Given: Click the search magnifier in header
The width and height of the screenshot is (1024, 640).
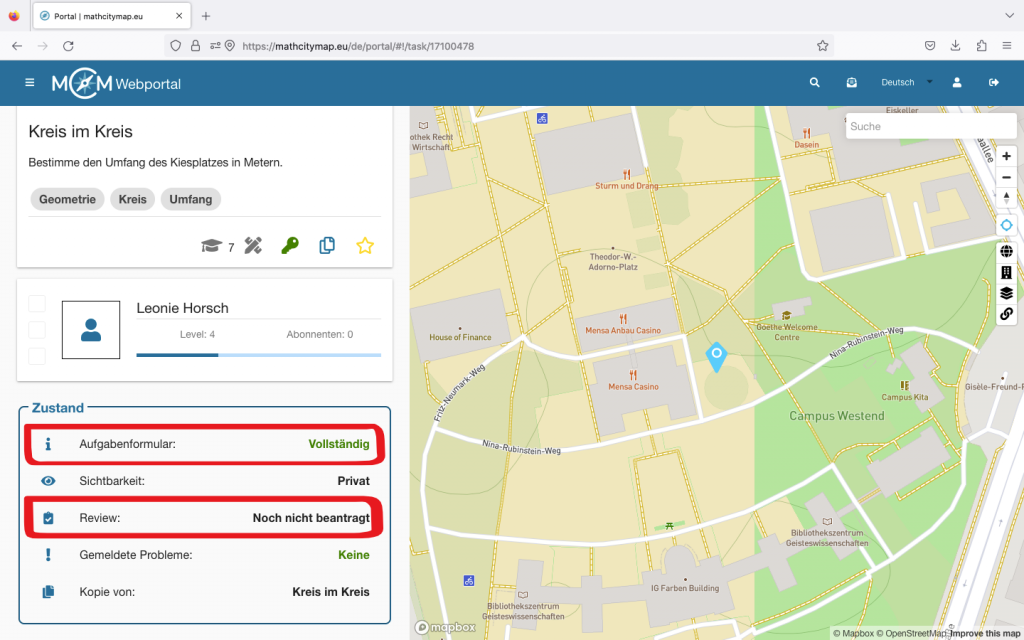Looking at the screenshot, I should [x=815, y=83].
